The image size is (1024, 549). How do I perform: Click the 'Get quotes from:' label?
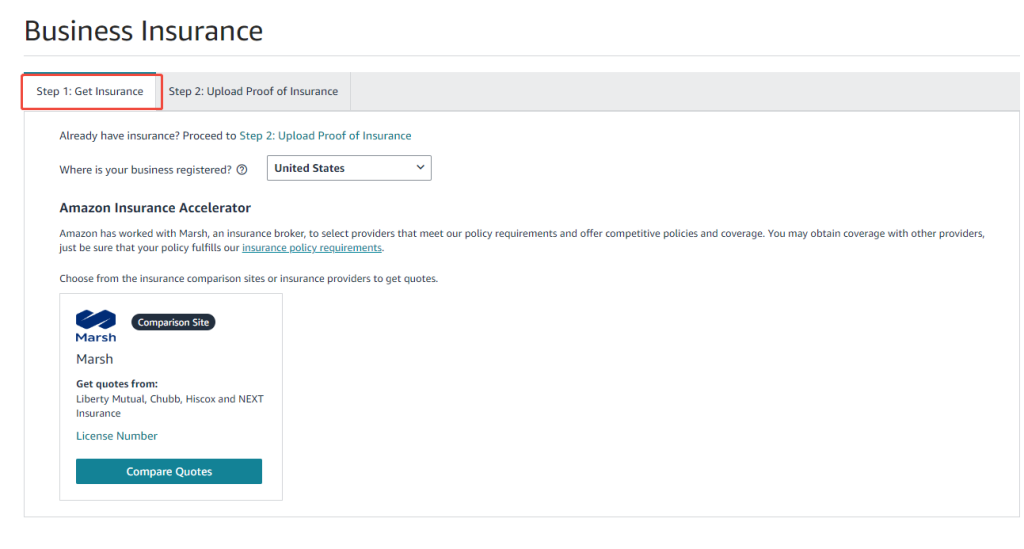117,384
